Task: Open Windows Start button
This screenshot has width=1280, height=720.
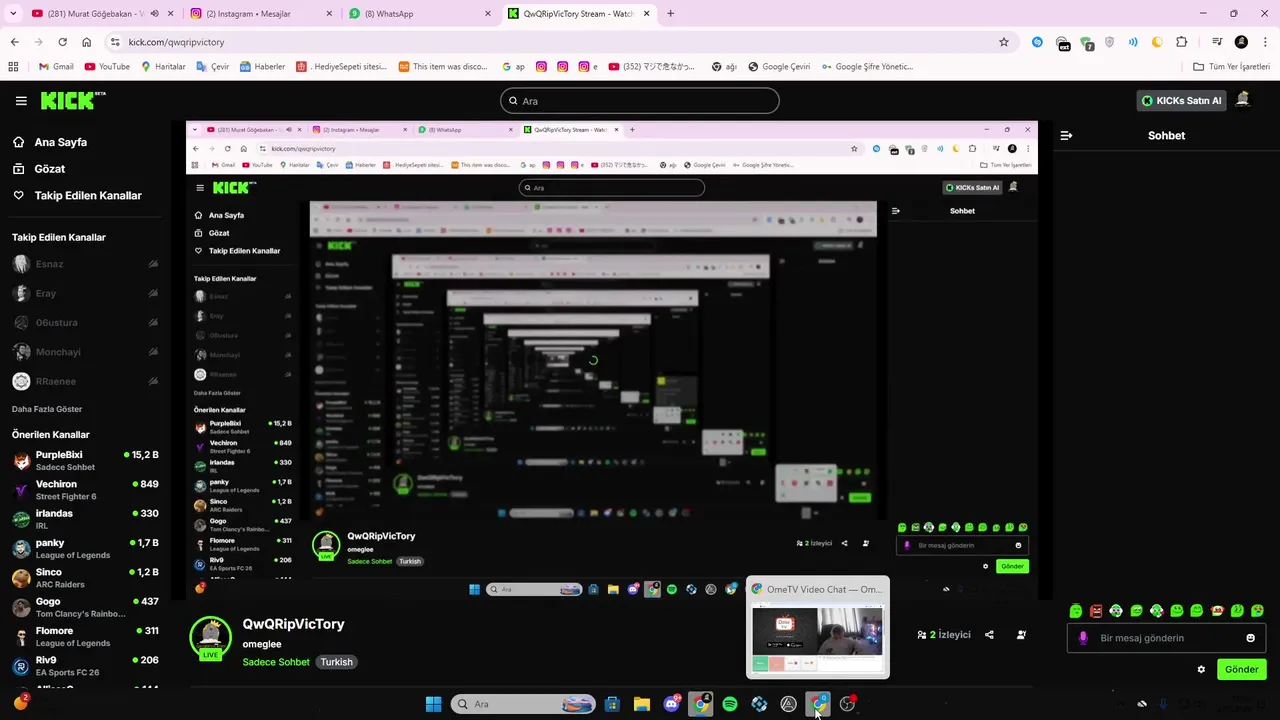Action: click(x=433, y=704)
